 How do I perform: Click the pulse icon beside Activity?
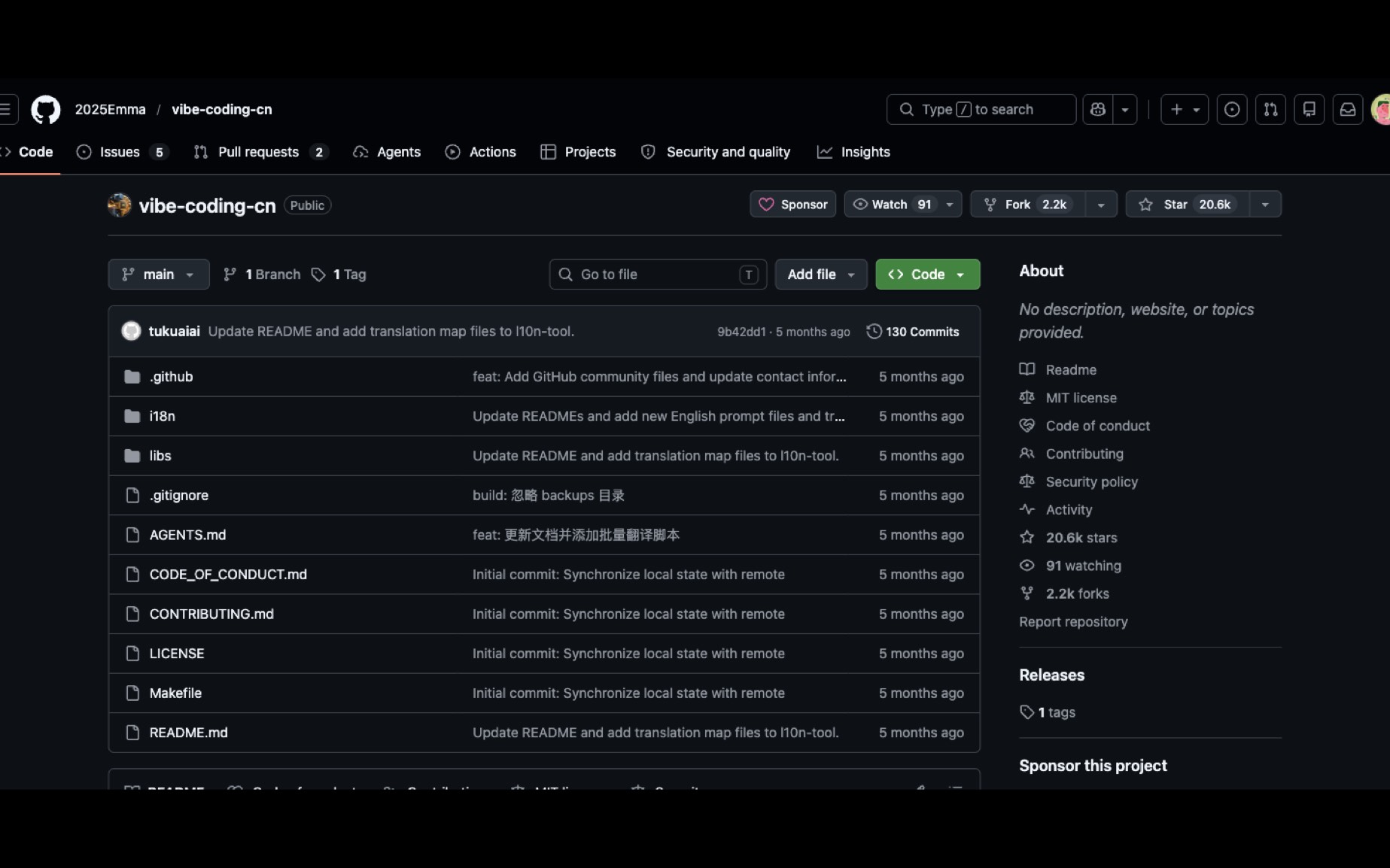[x=1027, y=509]
